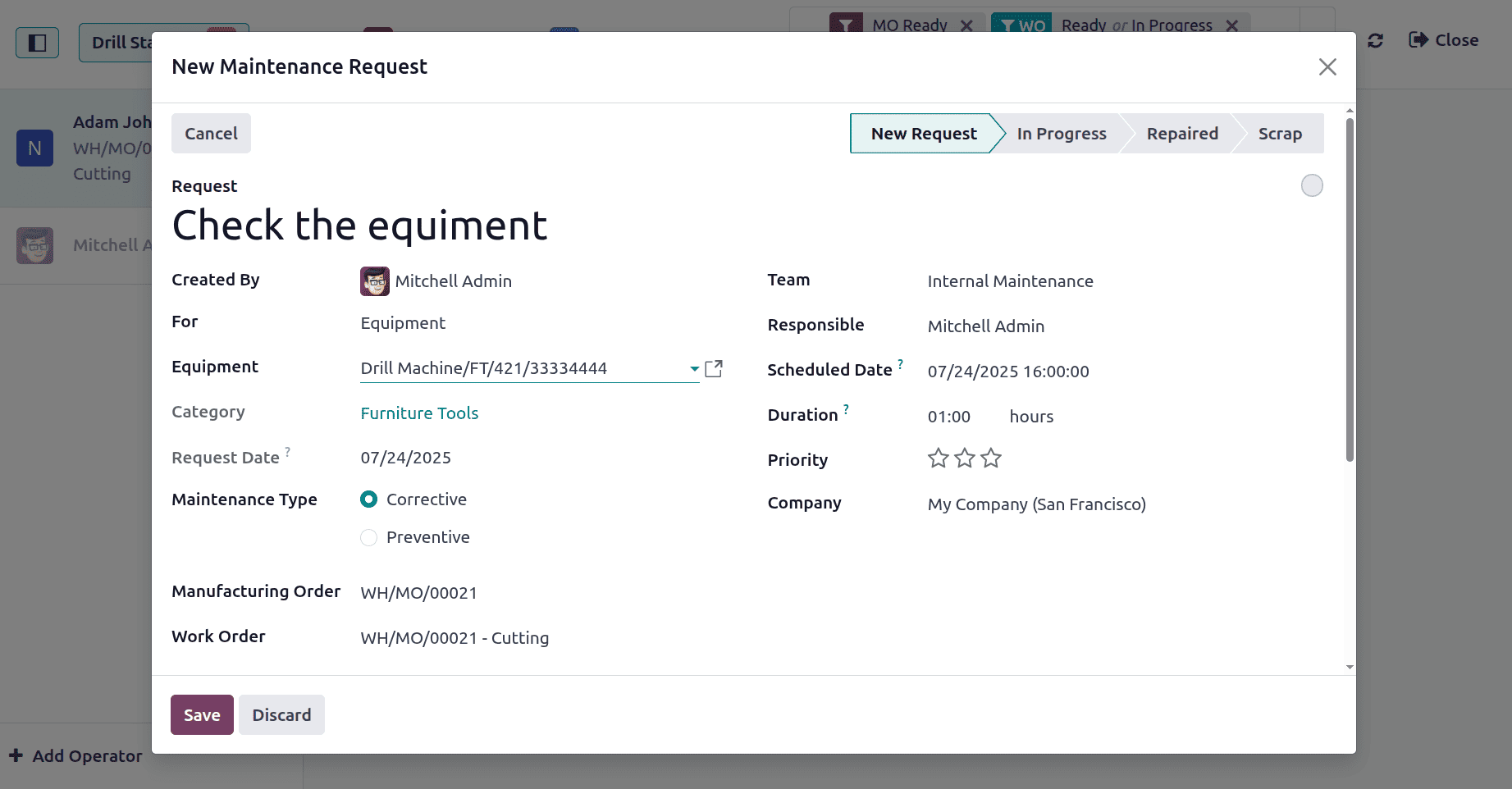The height and width of the screenshot is (789, 1512).
Task: Remove the MO Ready filter
Action: tap(966, 25)
